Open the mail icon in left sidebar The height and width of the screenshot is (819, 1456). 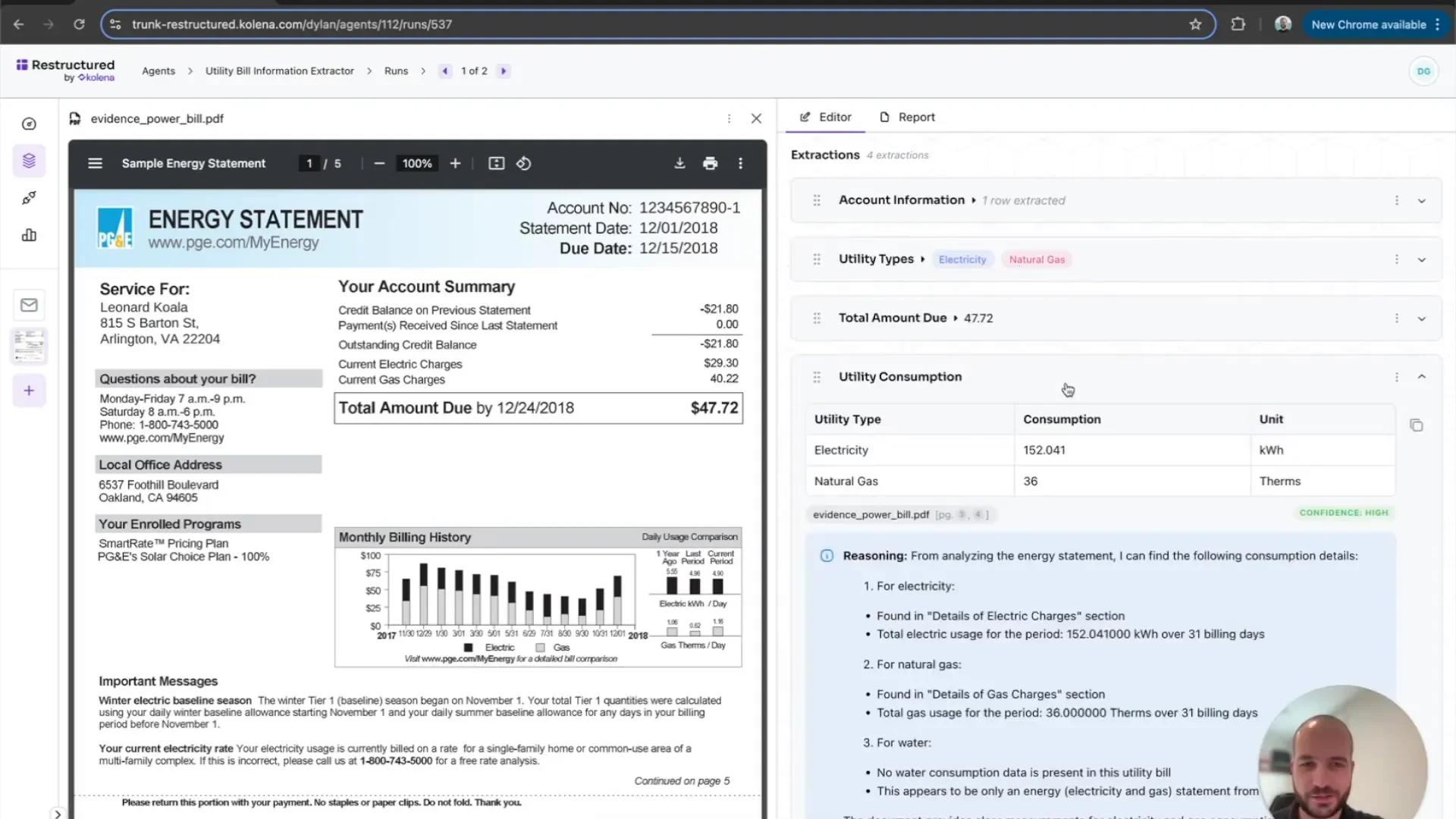pyautogui.click(x=29, y=305)
